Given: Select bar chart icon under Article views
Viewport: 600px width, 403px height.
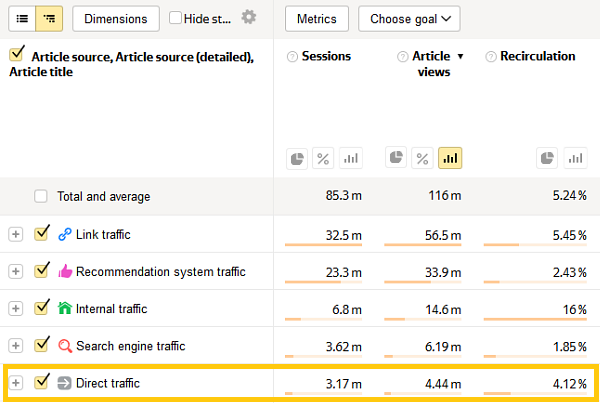Looking at the screenshot, I should pyautogui.click(x=450, y=158).
